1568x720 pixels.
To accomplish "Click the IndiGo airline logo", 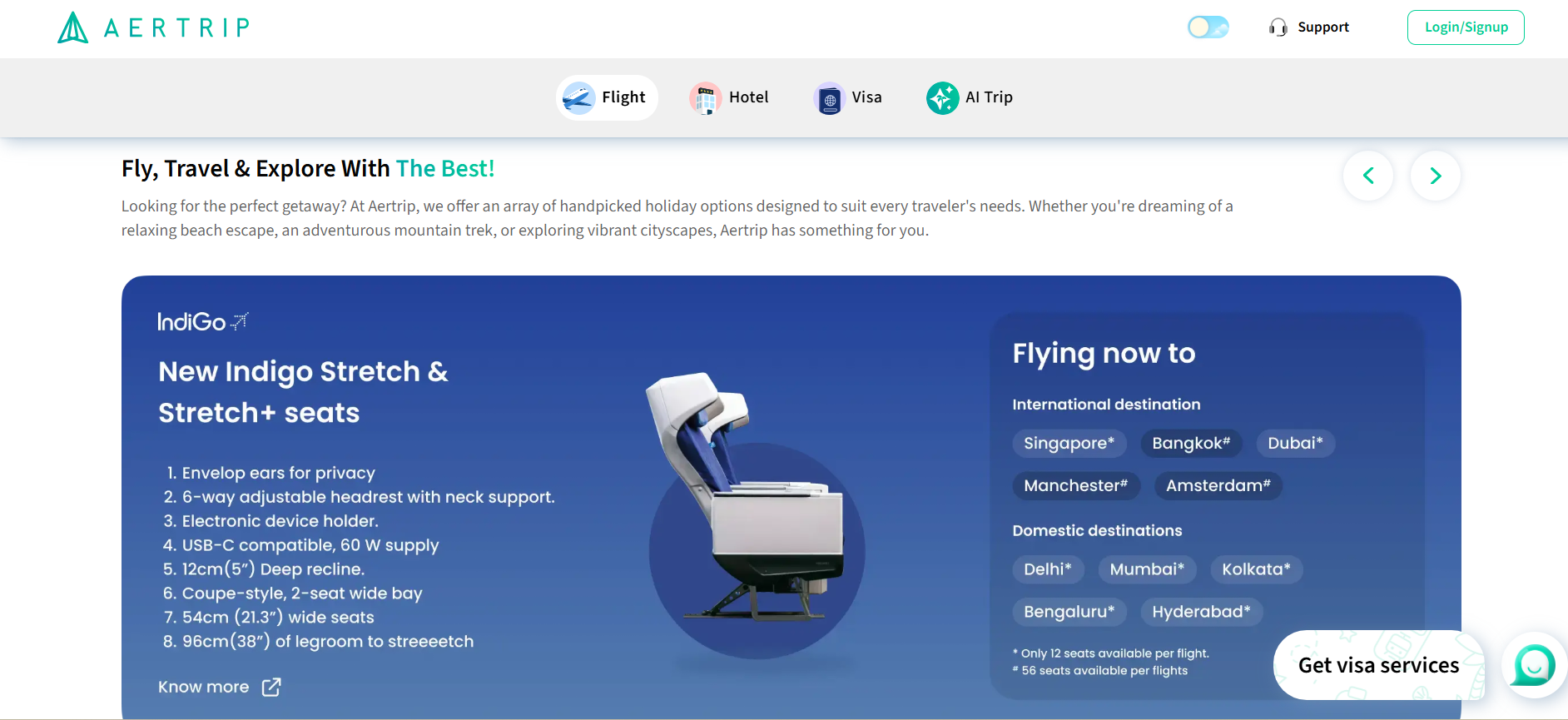I will pos(202,321).
